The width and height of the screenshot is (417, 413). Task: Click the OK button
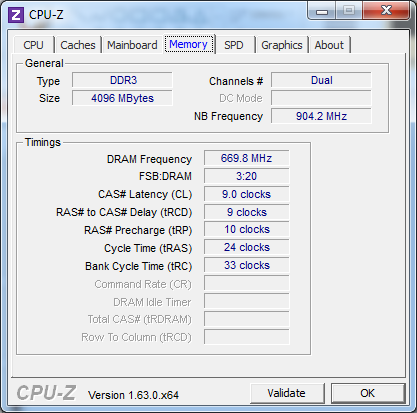click(368, 393)
